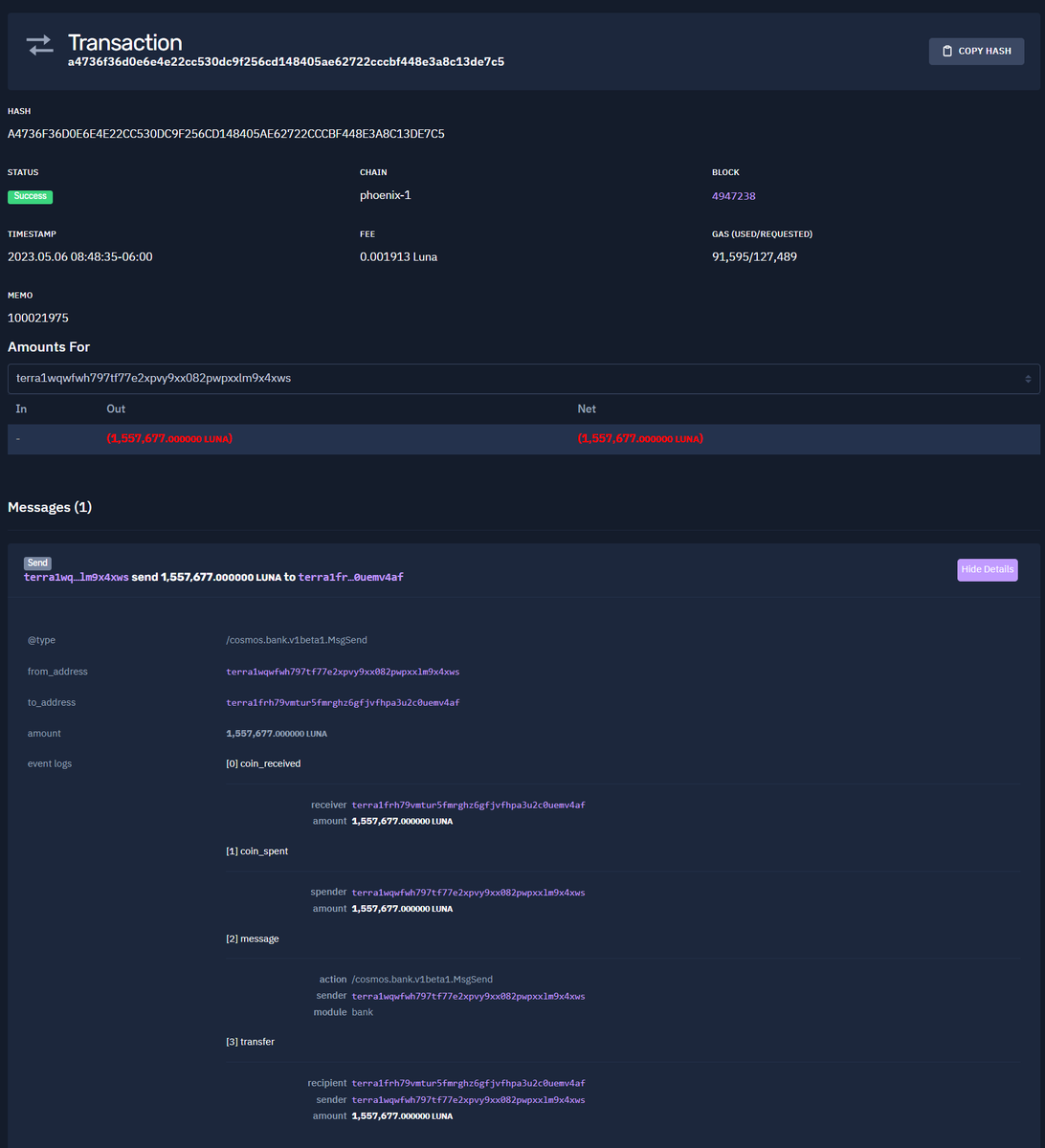Click the uppercase hash value text
This screenshot has height=1148, width=1045.
coord(226,134)
